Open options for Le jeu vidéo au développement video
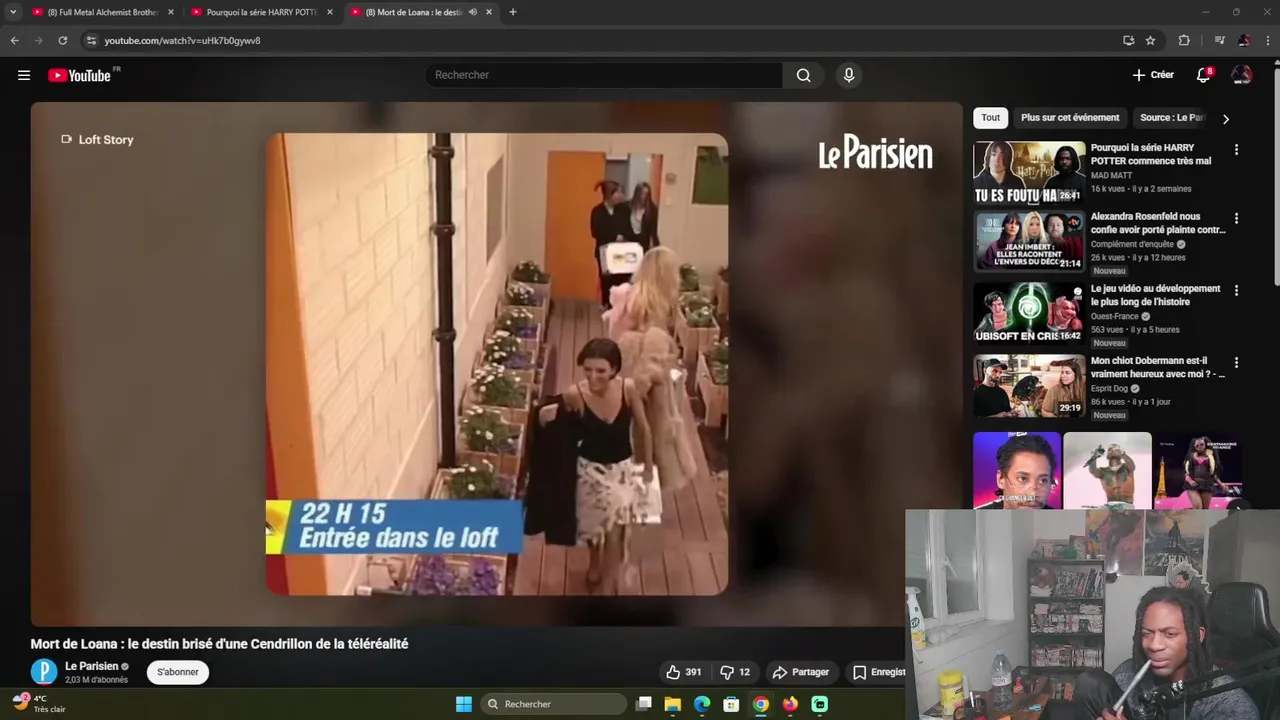The image size is (1280, 720). tap(1236, 291)
